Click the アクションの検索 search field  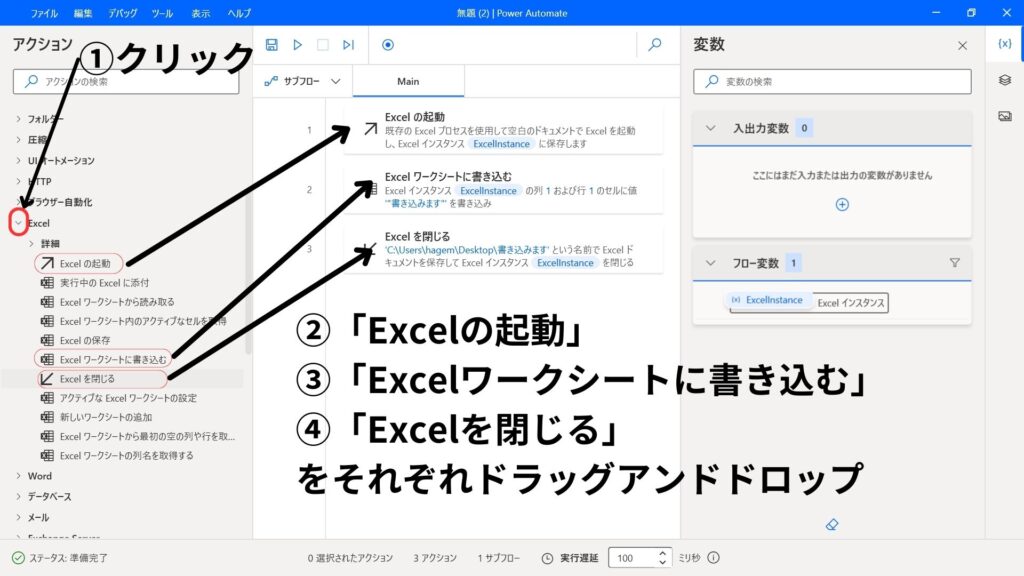click(126, 82)
